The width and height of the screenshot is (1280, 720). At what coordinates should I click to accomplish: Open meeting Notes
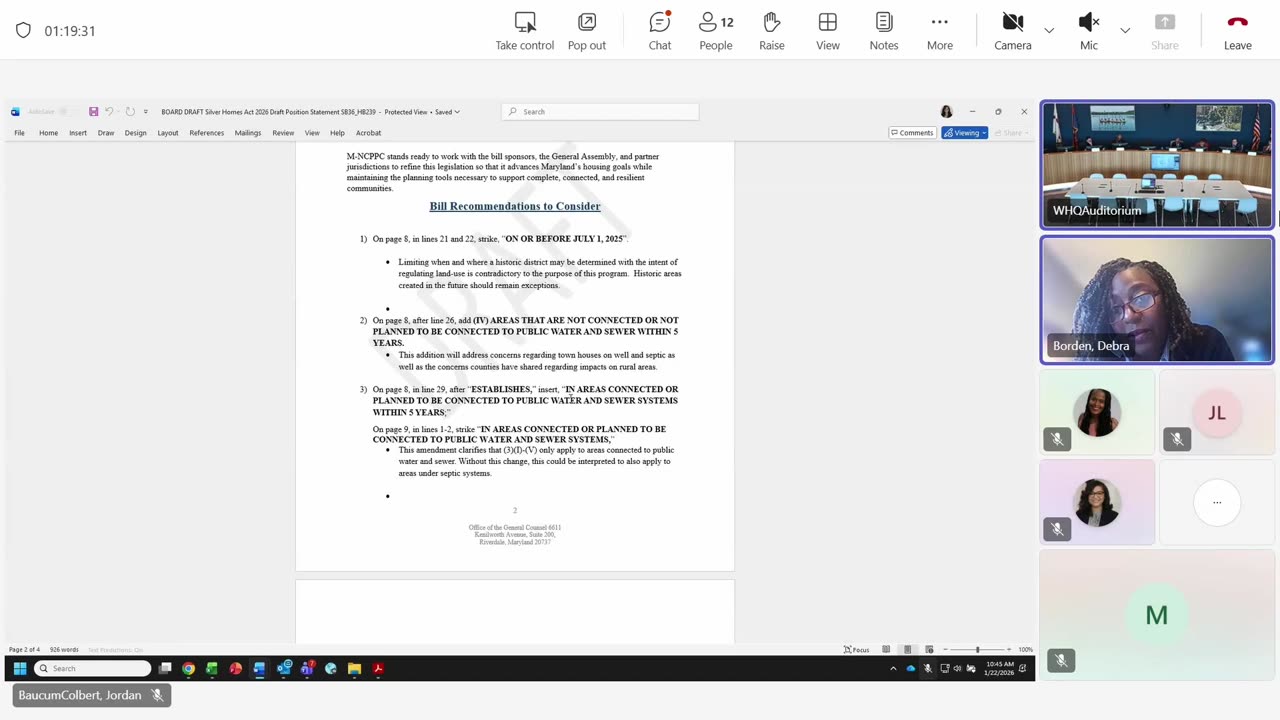coord(884,31)
